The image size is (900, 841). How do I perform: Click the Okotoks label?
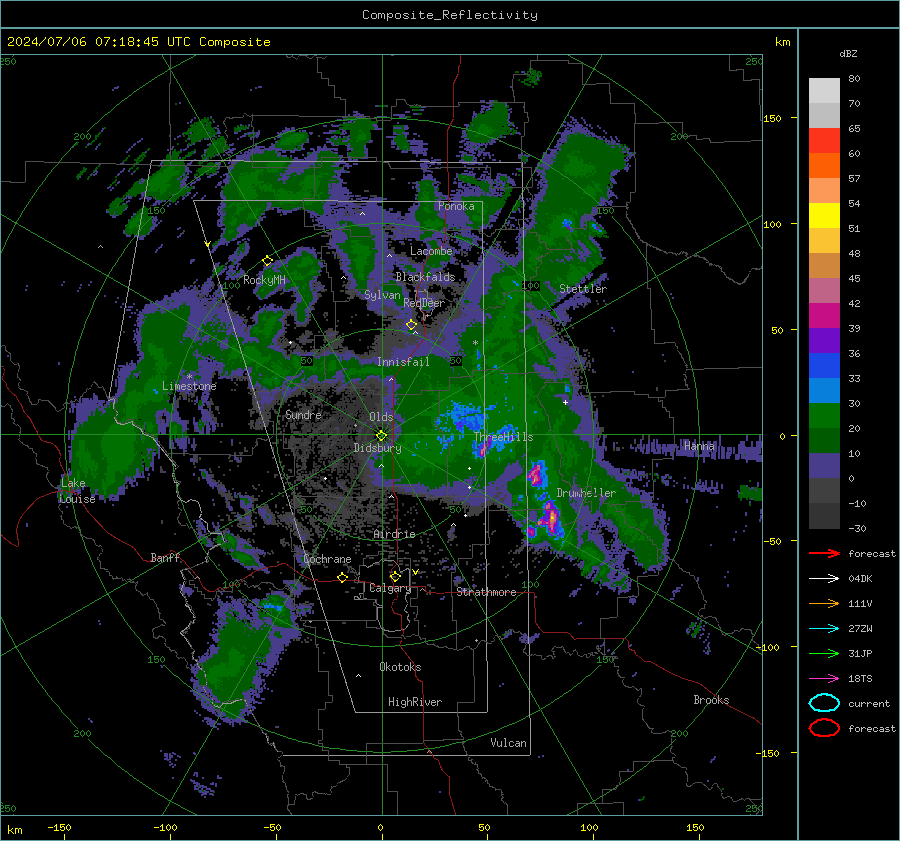[x=400, y=667]
